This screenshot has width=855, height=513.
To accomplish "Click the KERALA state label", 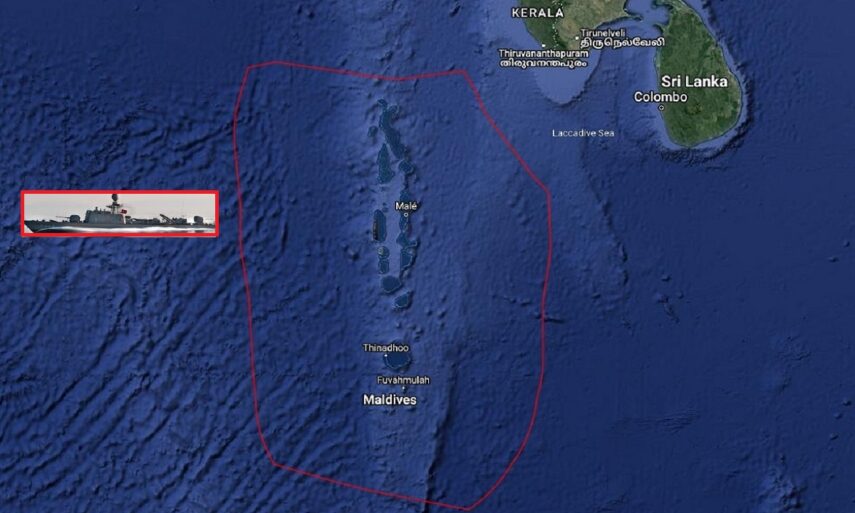I will point(538,13).
